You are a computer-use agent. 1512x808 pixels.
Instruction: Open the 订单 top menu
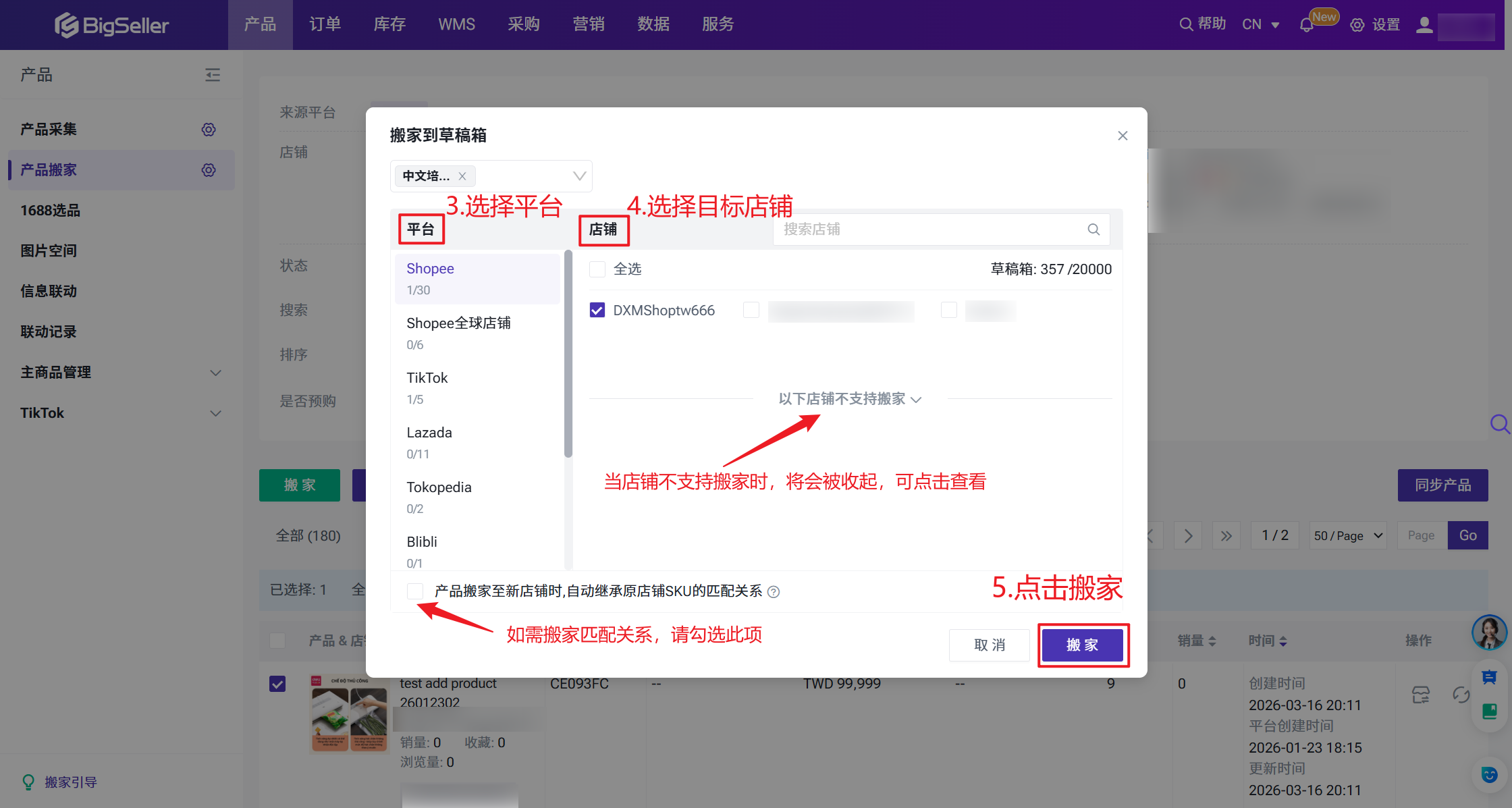(325, 24)
